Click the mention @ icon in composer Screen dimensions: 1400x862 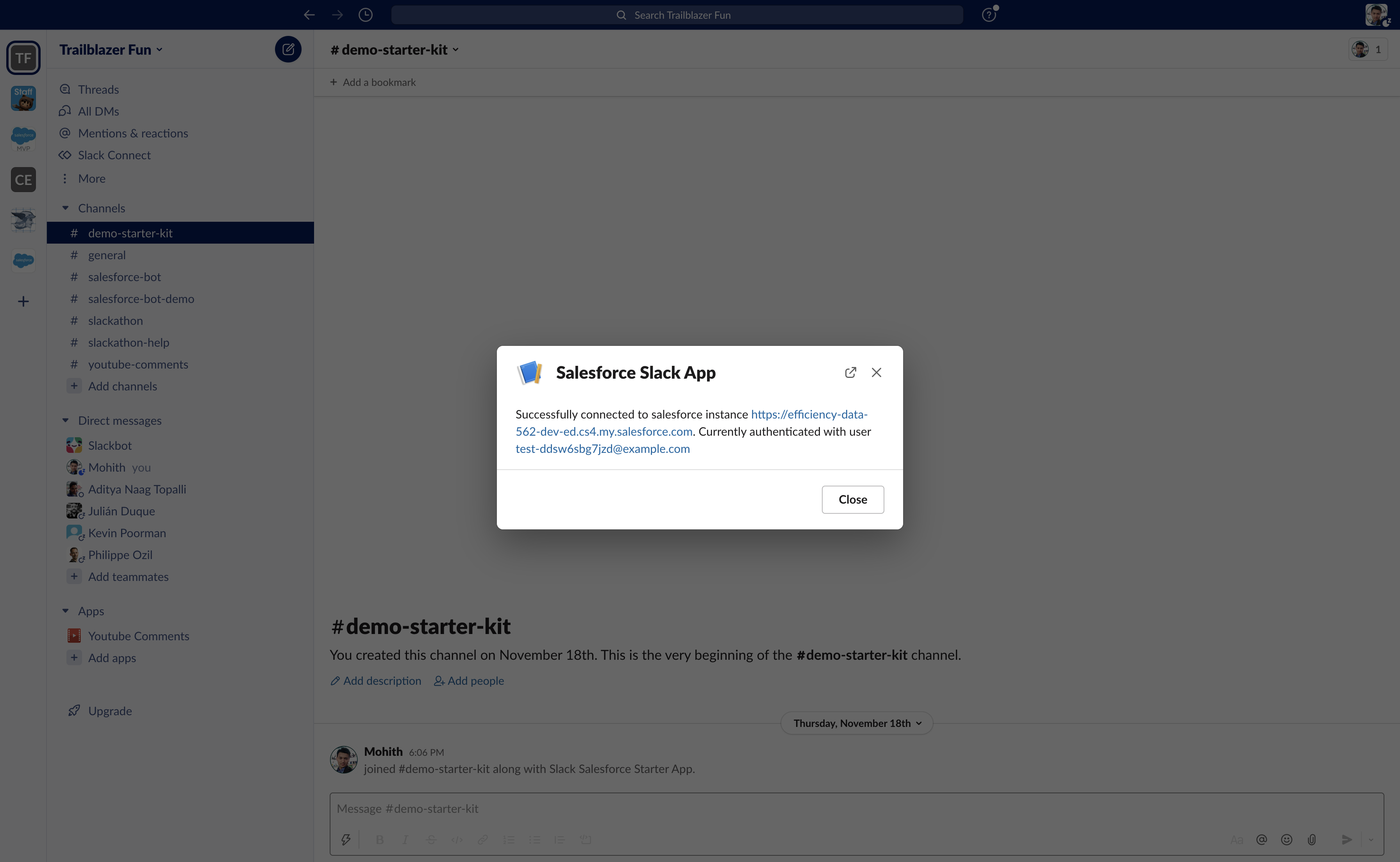(x=1261, y=839)
